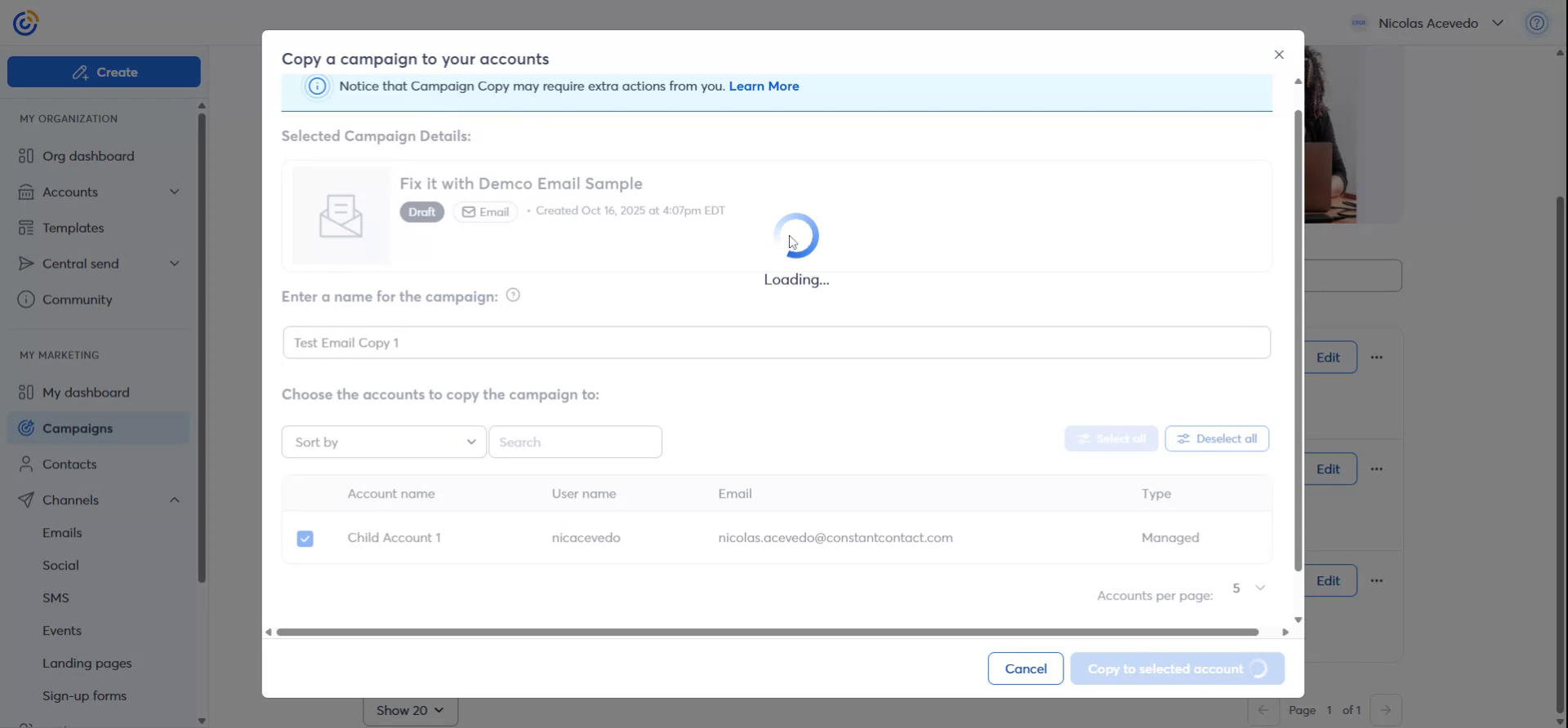Click the first Edit button behind dialog
1568x728 pixels.
click(1330, 357)
